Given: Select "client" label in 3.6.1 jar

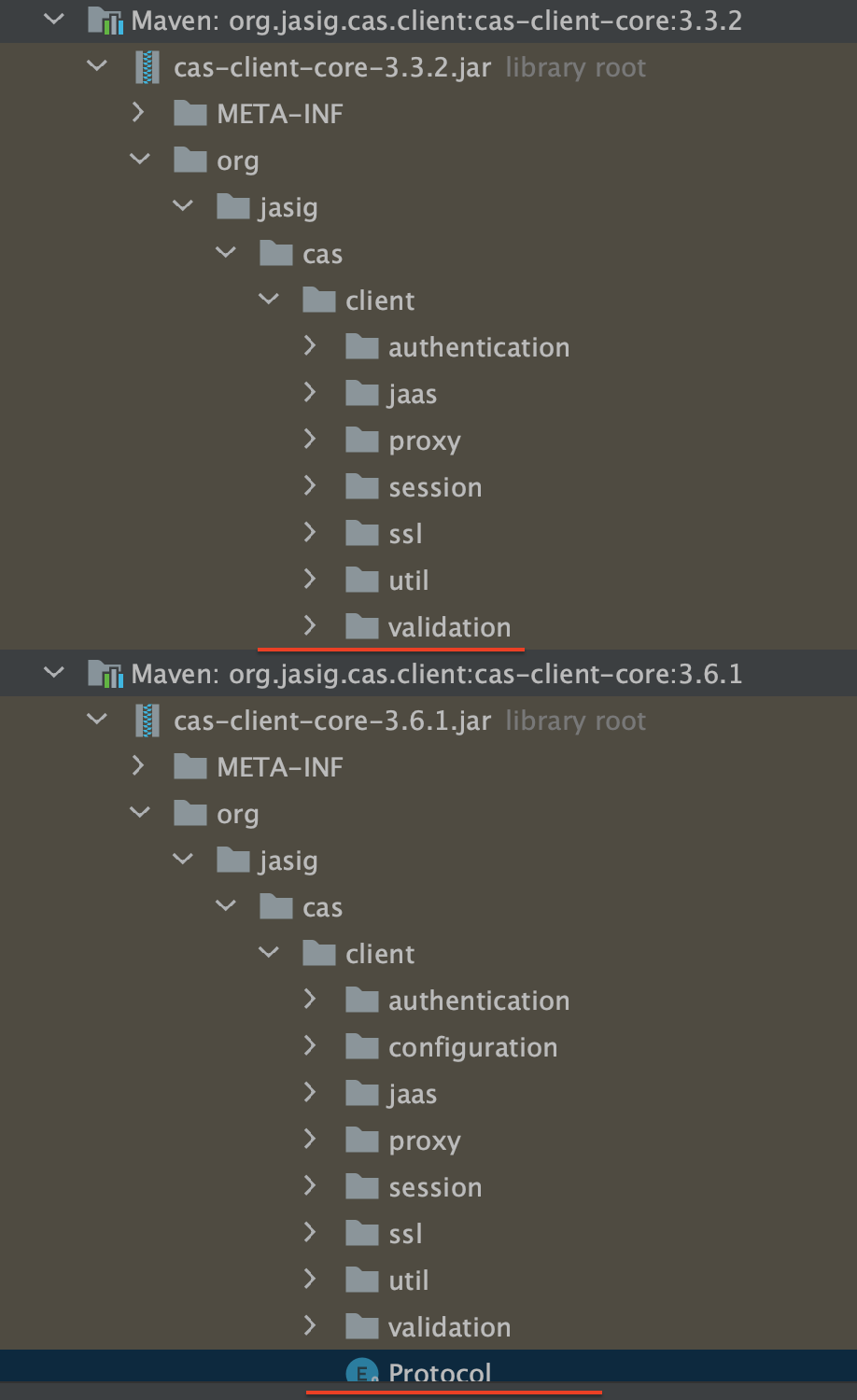Looking at the screenshot, I should [380, 954].
